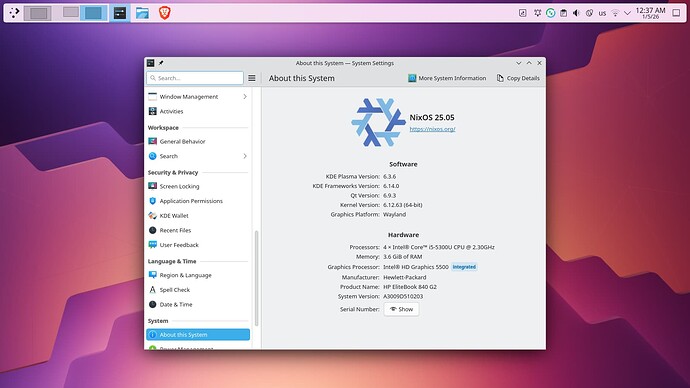Image resolution: width=690 pixels, height=388 pixels.
Task: Click the System Settings taskbar icon
Action: 120,13
